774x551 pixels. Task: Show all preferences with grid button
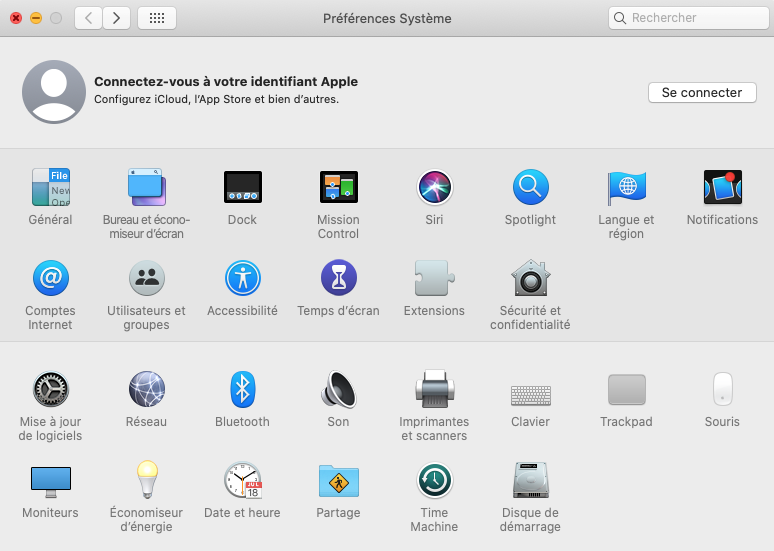157,18
